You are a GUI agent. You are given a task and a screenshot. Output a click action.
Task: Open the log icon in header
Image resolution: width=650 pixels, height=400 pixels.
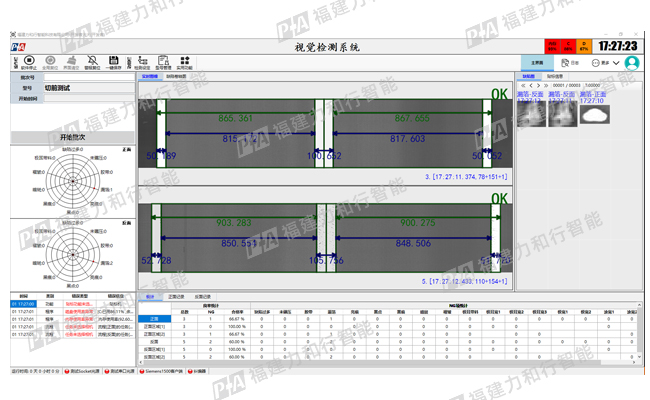click(x=566, y=63)
